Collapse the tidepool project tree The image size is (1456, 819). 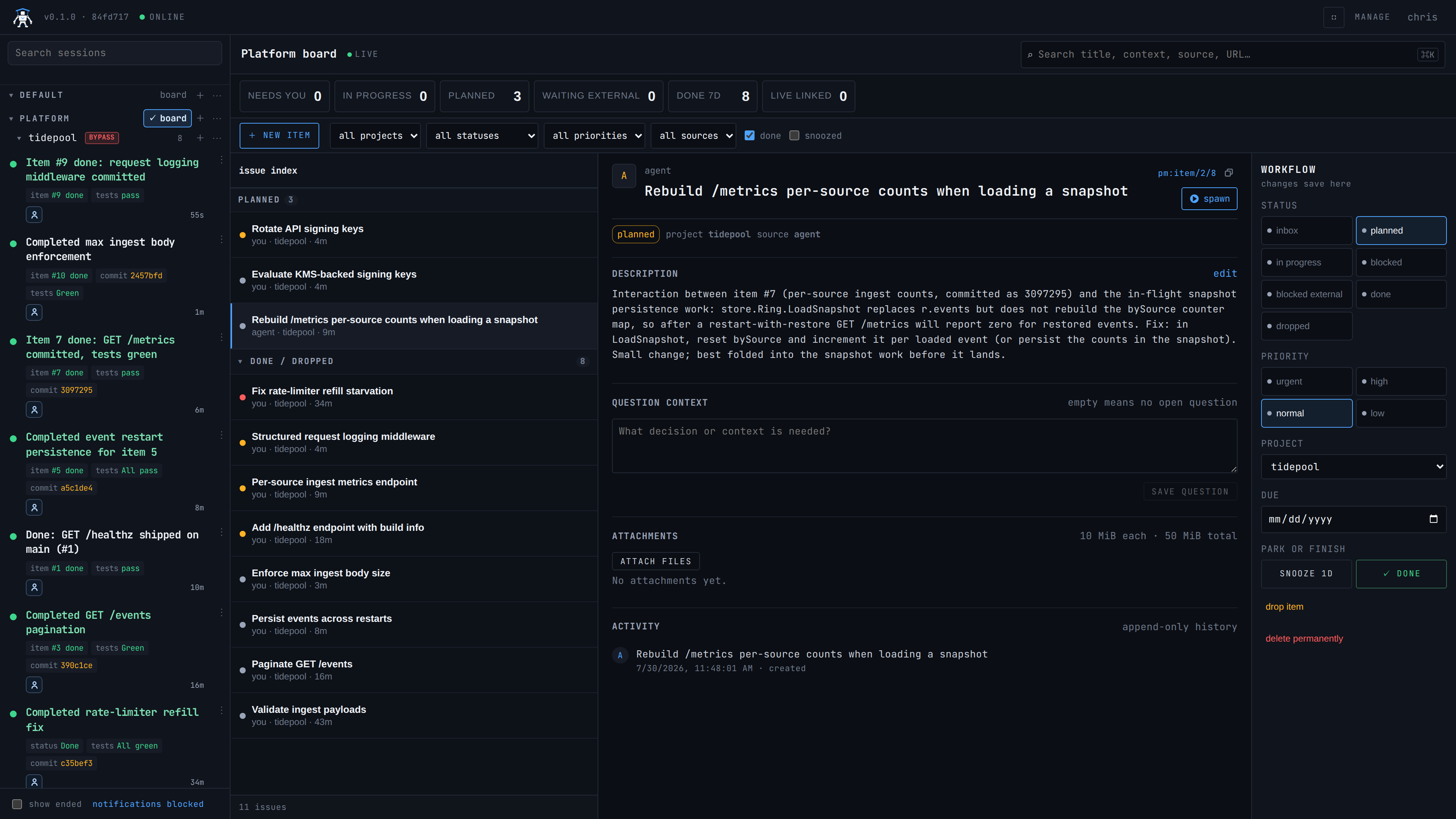(19, 138)
